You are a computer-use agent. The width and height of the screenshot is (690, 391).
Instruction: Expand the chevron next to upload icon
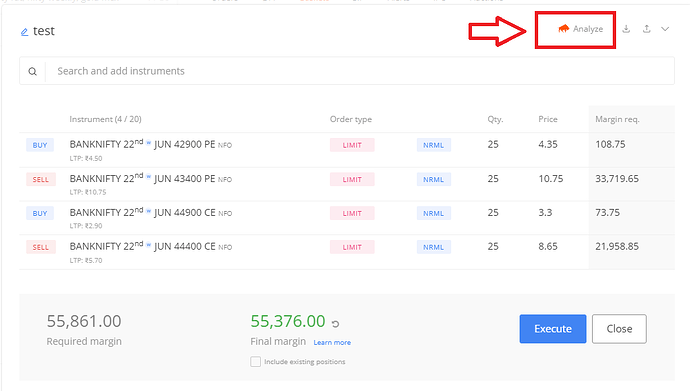pyautogui.click(x=665, y=29)
